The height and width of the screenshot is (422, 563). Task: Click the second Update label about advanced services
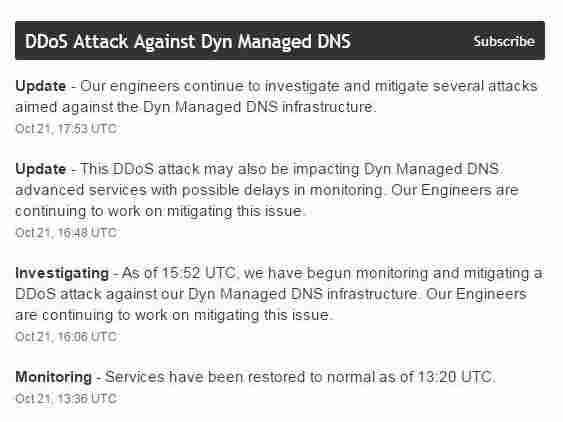[41, 169]
